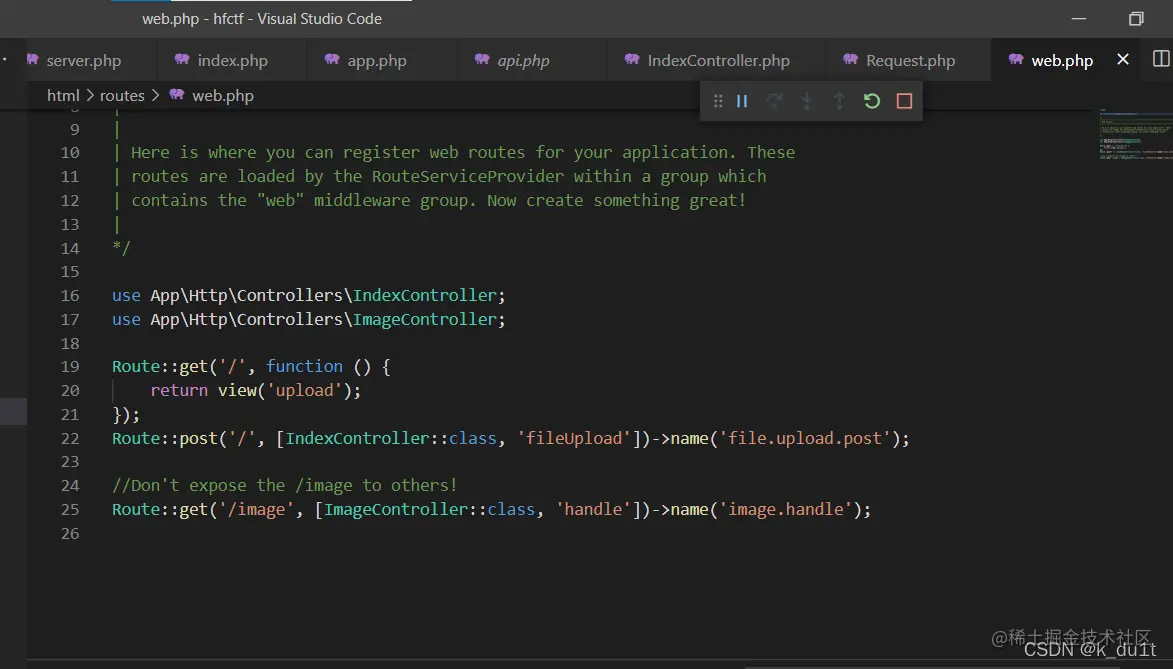Restore down the VS Code window
The width and height of the screenshot is (1173, 669).
[x=1136, y=19]
